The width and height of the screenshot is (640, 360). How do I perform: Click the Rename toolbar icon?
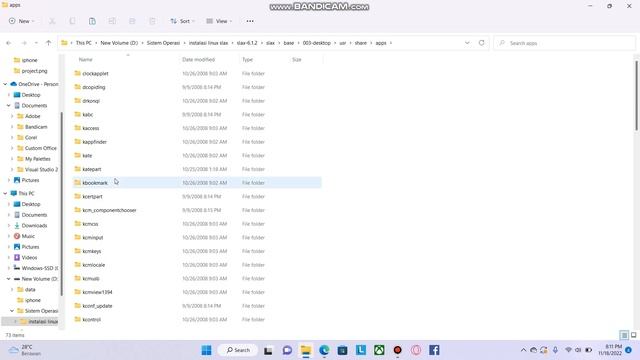coord(112,21)
